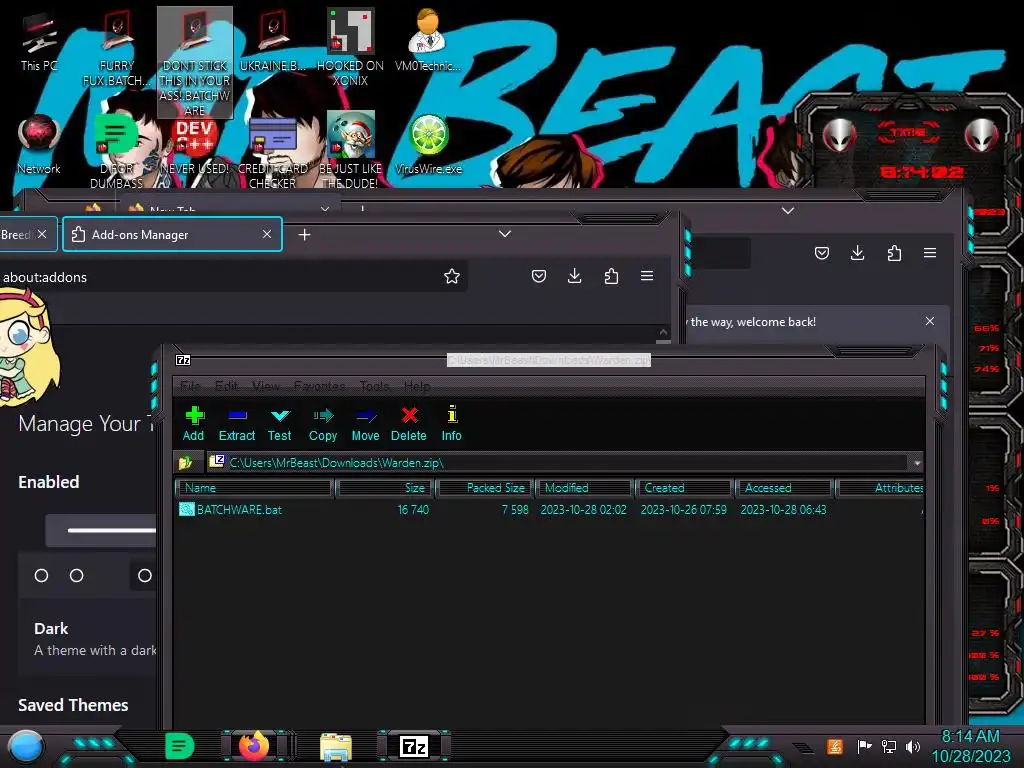Open Help menu in 7-Zip
Viewport: 1024px width, 768px height.
(x=417, y=386)
